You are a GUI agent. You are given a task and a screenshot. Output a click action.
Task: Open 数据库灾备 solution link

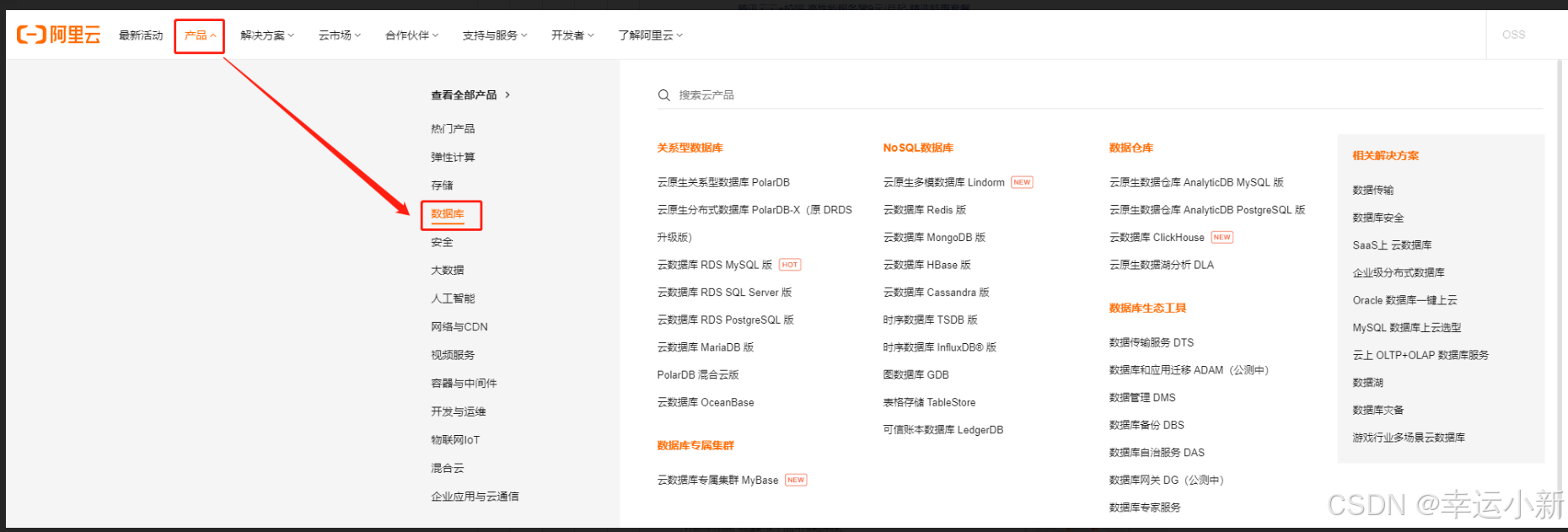(x=1378, y=411)
